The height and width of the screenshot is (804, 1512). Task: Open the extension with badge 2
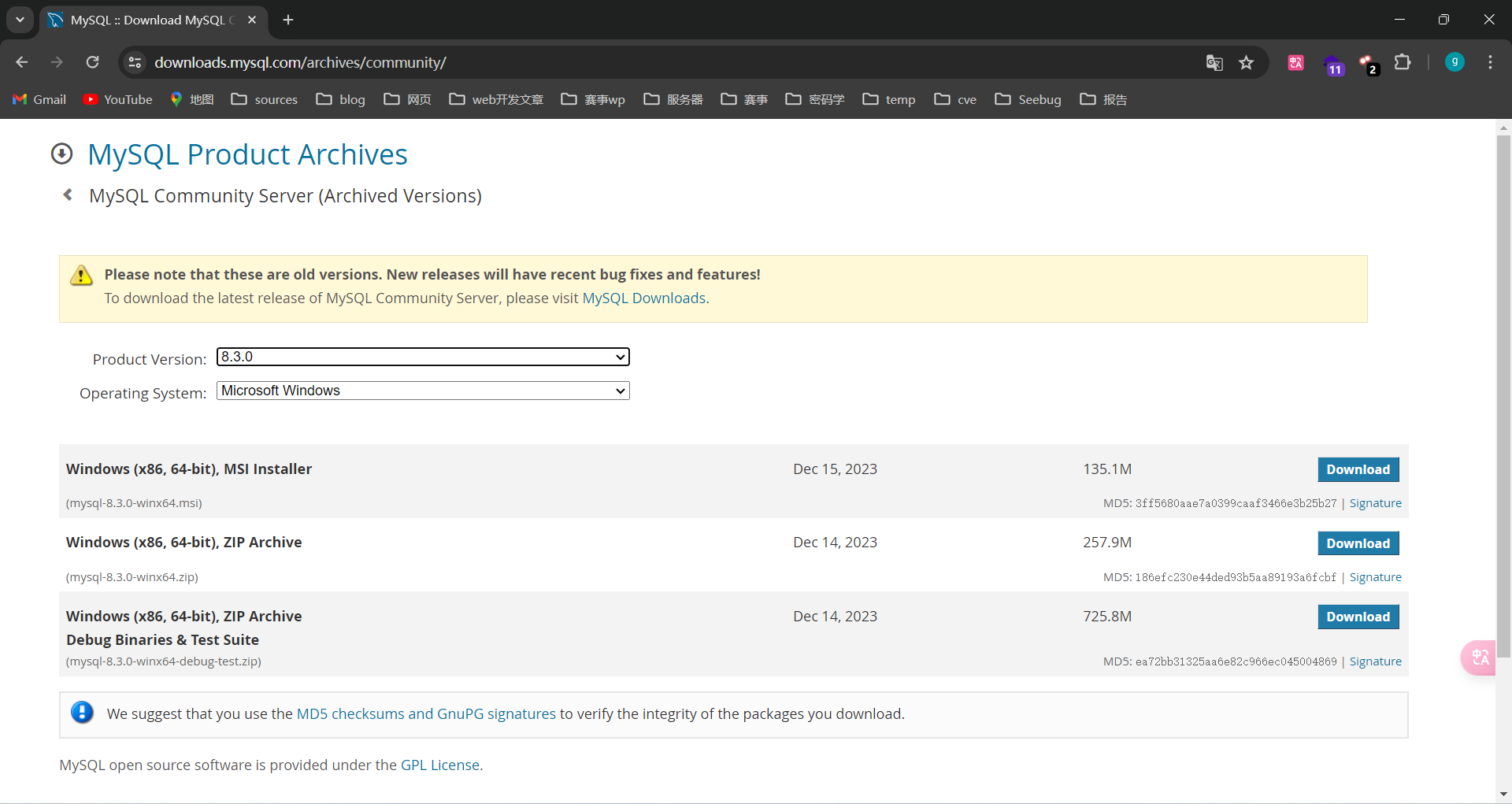(x=1368, y=65)
